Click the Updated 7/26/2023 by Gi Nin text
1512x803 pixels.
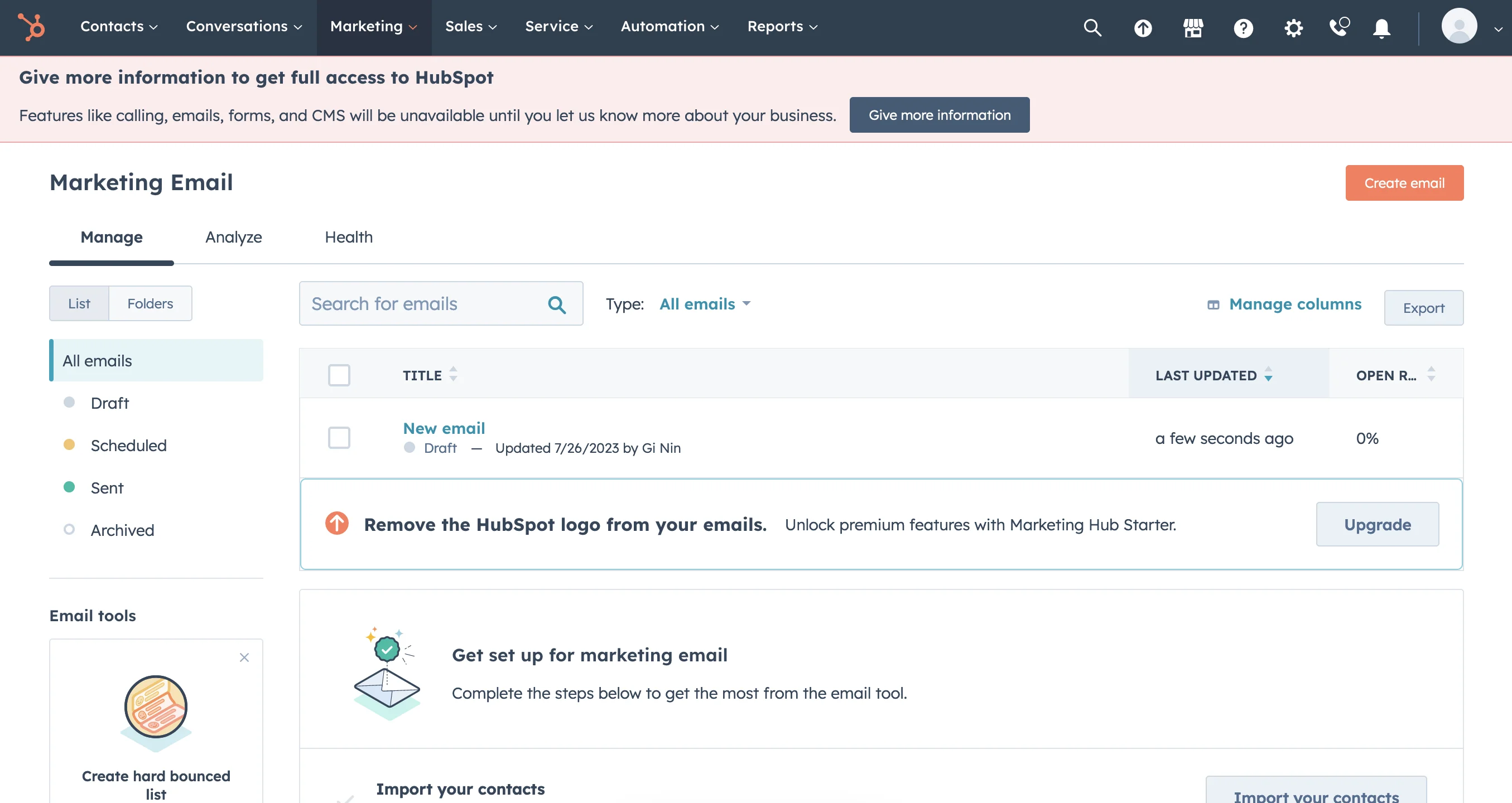[588, 448]
